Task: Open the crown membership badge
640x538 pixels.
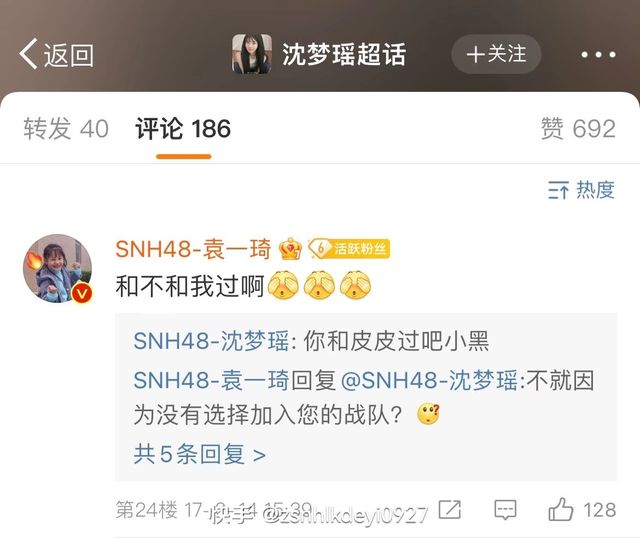Action: pos(290,249)
